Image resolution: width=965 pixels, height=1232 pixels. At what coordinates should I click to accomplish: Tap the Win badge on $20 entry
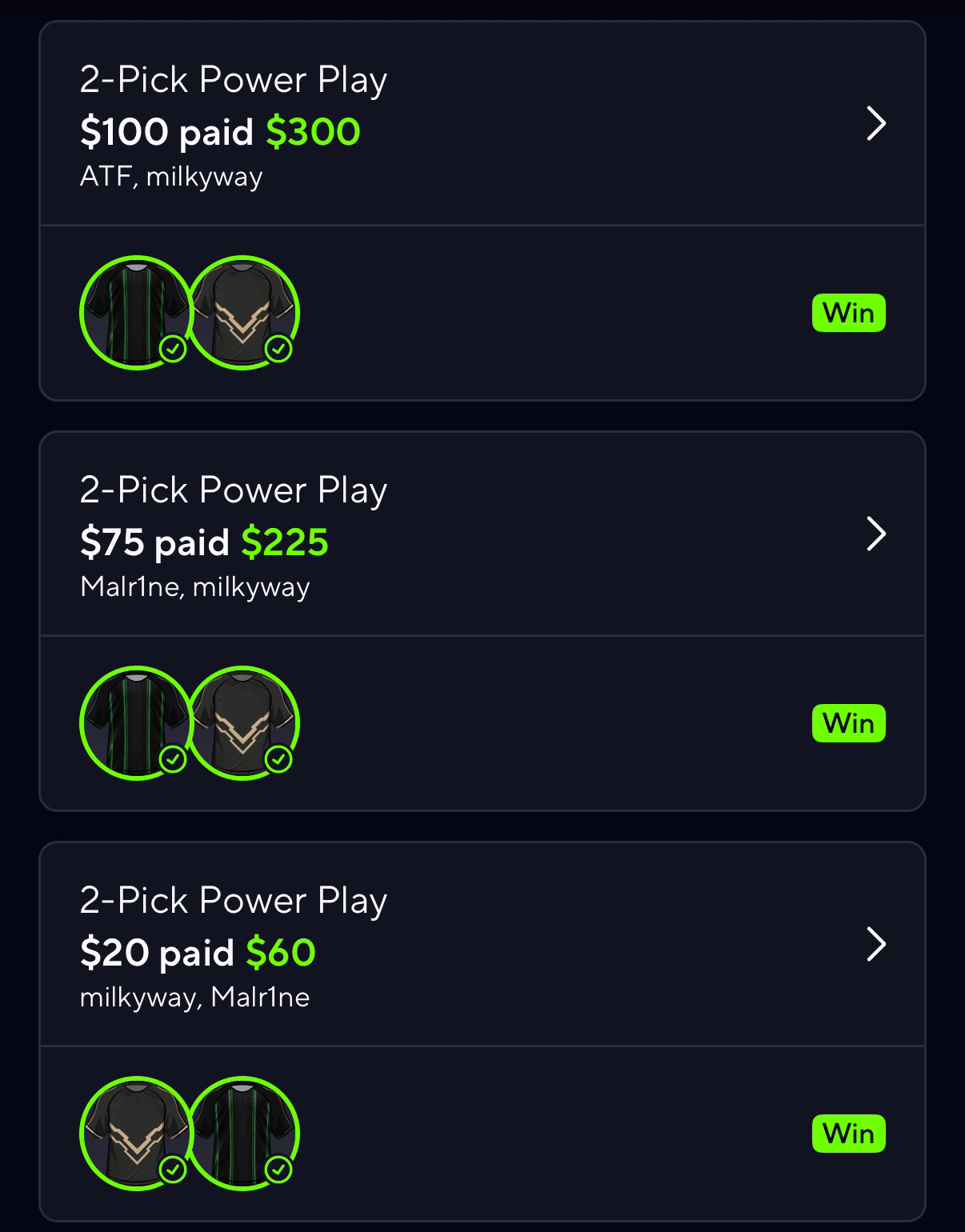tap(848, 1134)
